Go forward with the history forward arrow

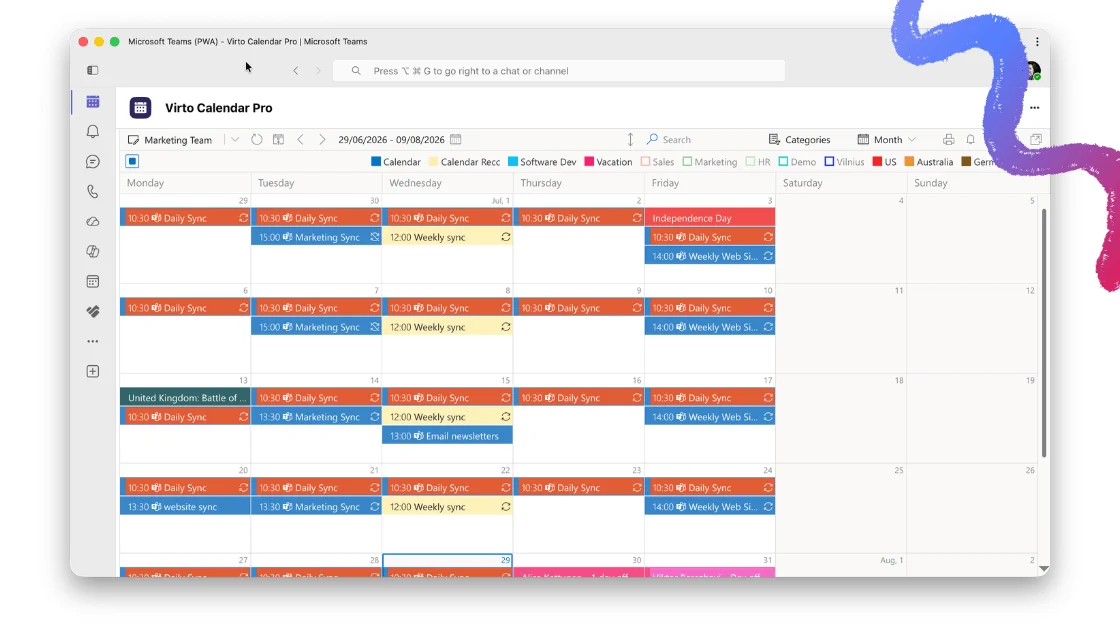(319, 71)
